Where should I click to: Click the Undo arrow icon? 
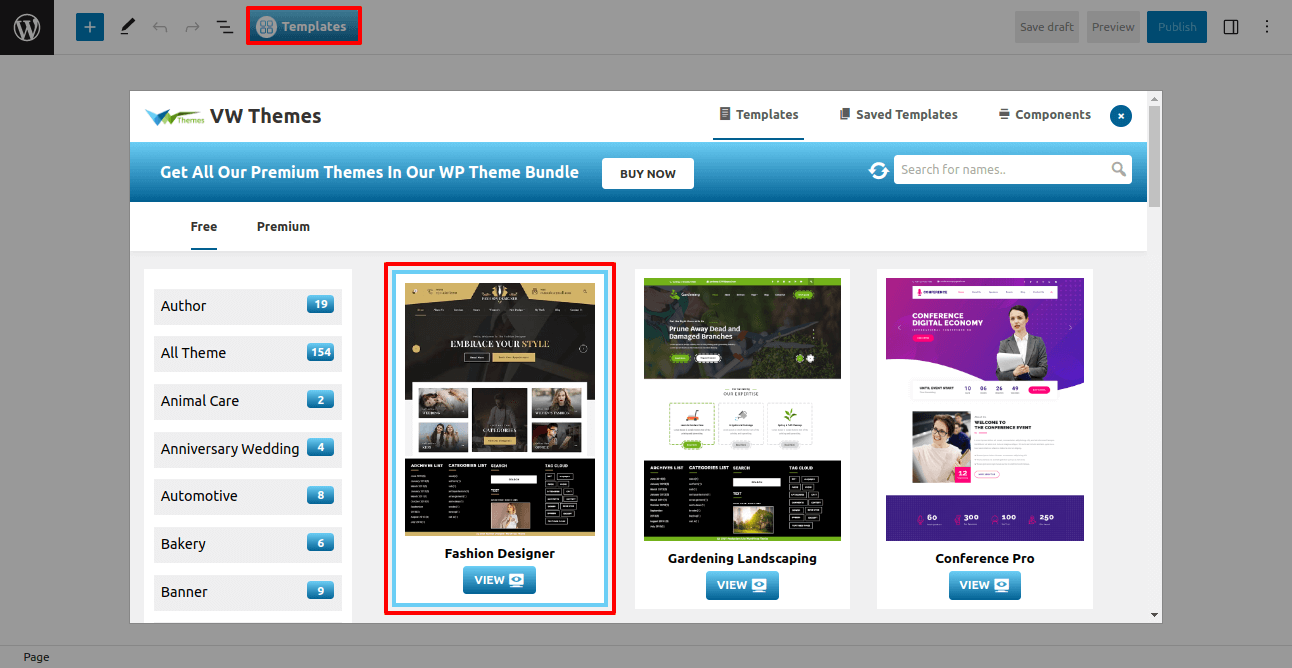(x=160, y=27)
